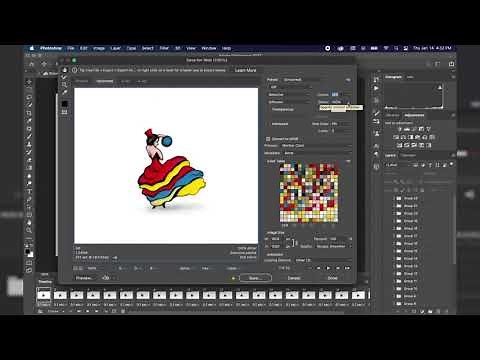Select the Type tool in Photoshop toolbar

(29, 191)
